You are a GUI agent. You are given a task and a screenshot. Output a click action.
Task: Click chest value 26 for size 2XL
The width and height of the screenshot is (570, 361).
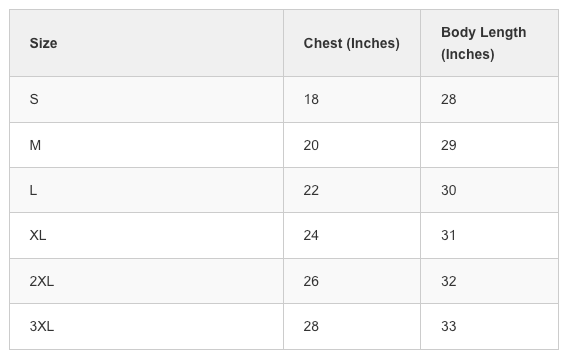311,281
